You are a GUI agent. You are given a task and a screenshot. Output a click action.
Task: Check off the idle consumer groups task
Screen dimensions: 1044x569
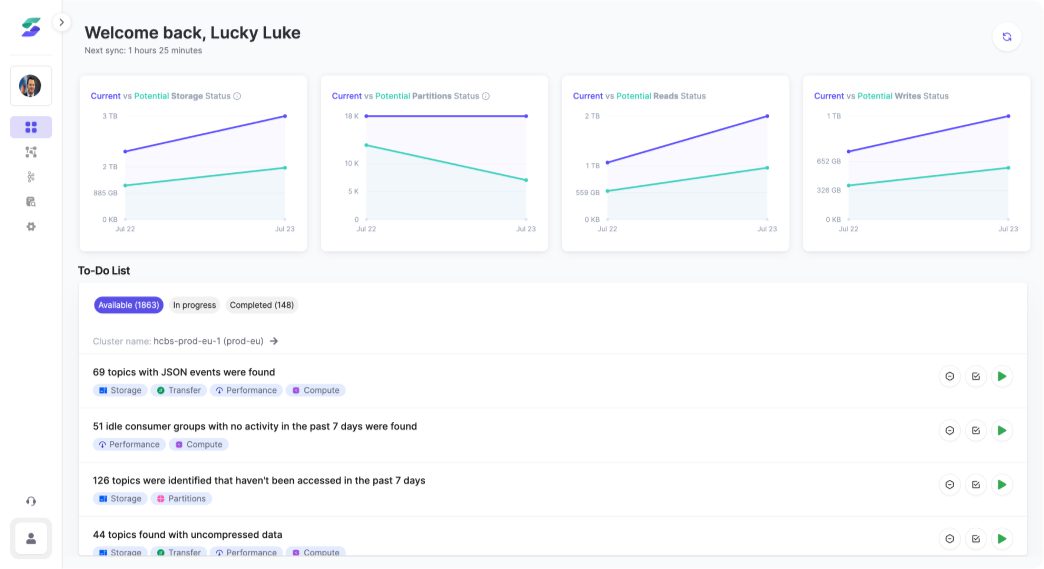pos(975,430)
